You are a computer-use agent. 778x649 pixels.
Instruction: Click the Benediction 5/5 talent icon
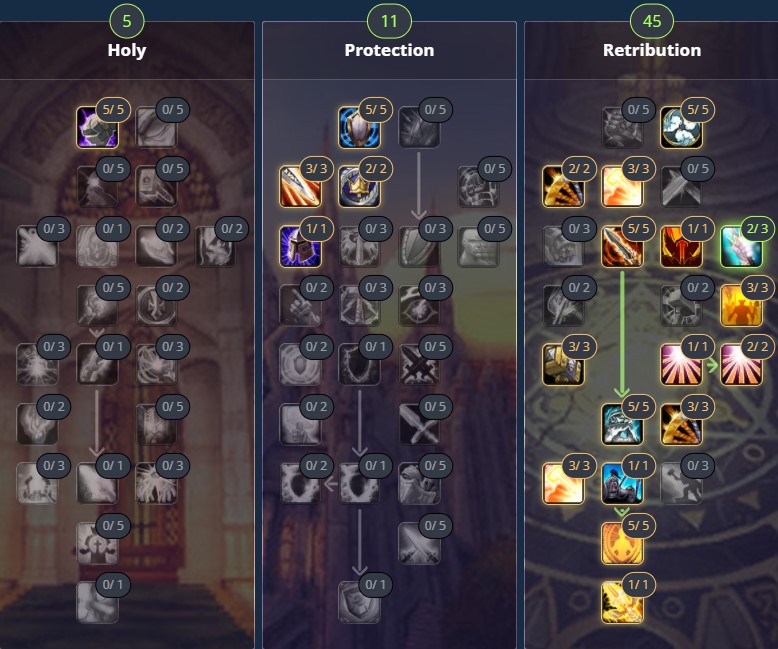681,127
